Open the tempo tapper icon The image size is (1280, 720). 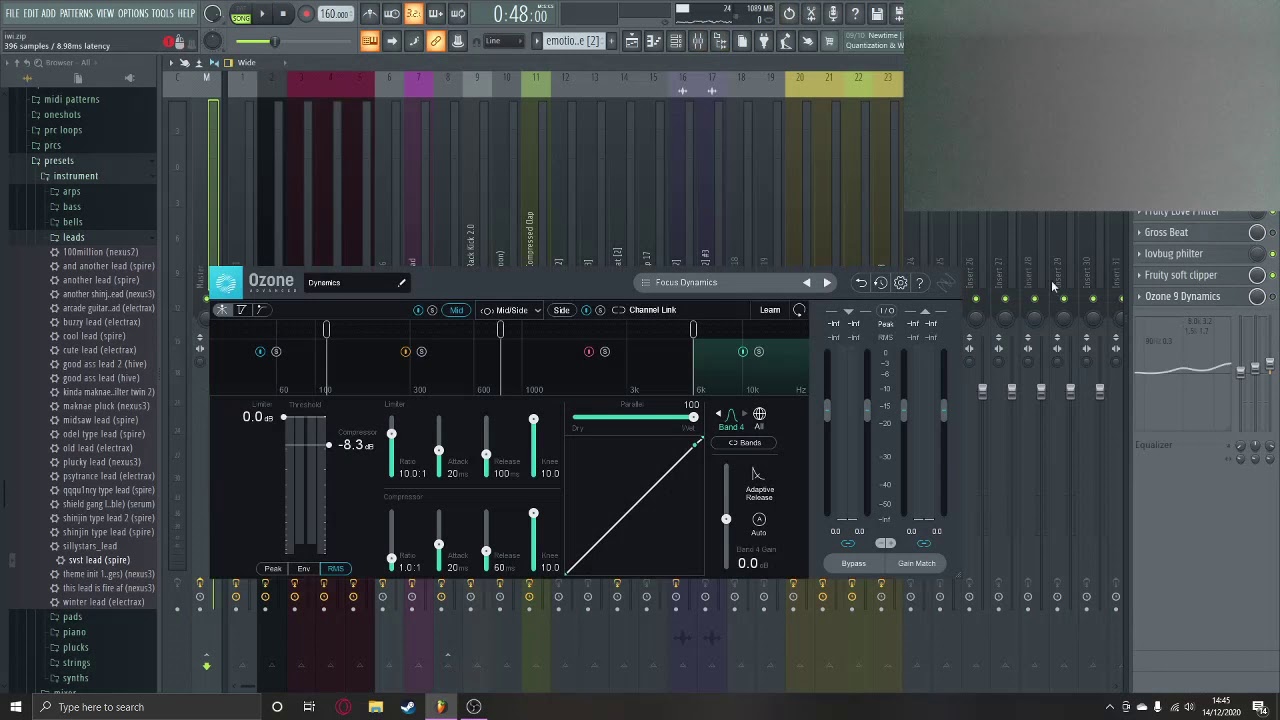pos(786,41)
